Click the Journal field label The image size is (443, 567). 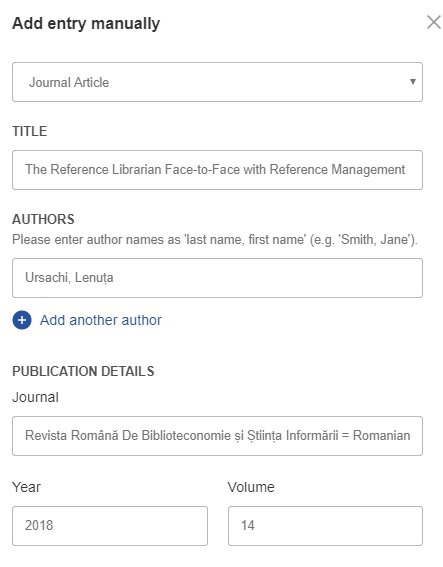[x=35, y=397]
